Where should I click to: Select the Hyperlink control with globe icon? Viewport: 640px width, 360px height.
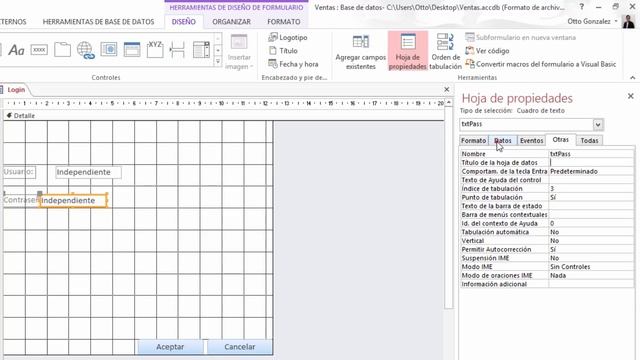pos(86,50)
